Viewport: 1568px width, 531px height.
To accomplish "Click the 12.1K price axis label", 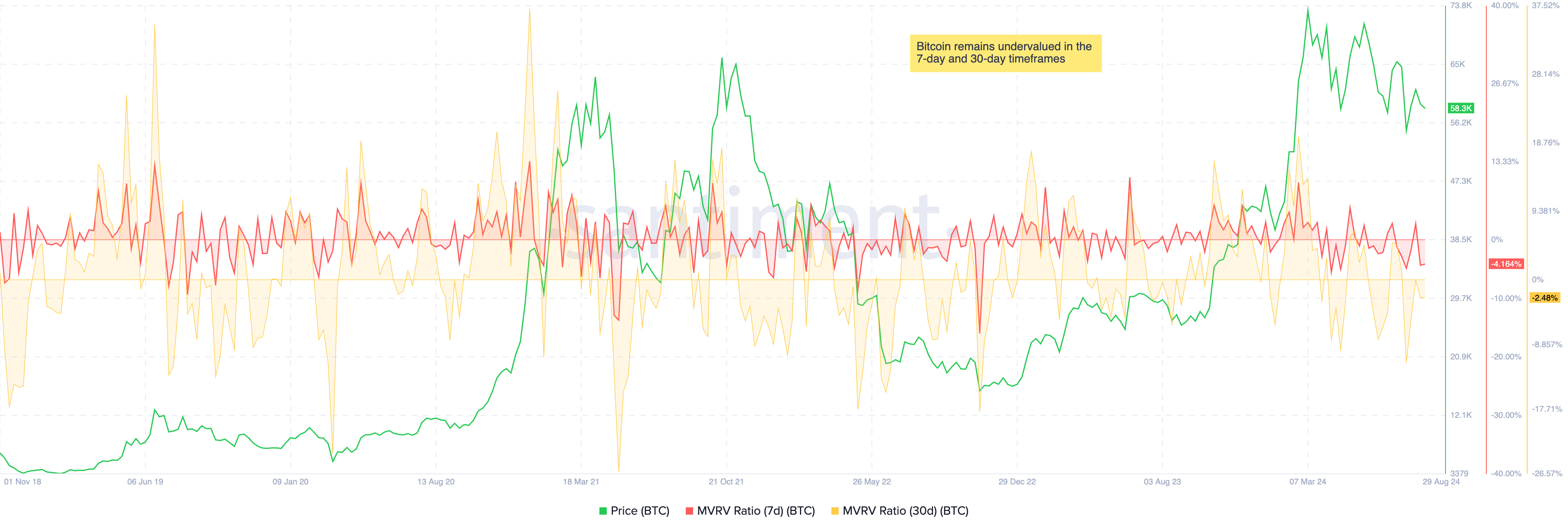I will pos(1461,415).
